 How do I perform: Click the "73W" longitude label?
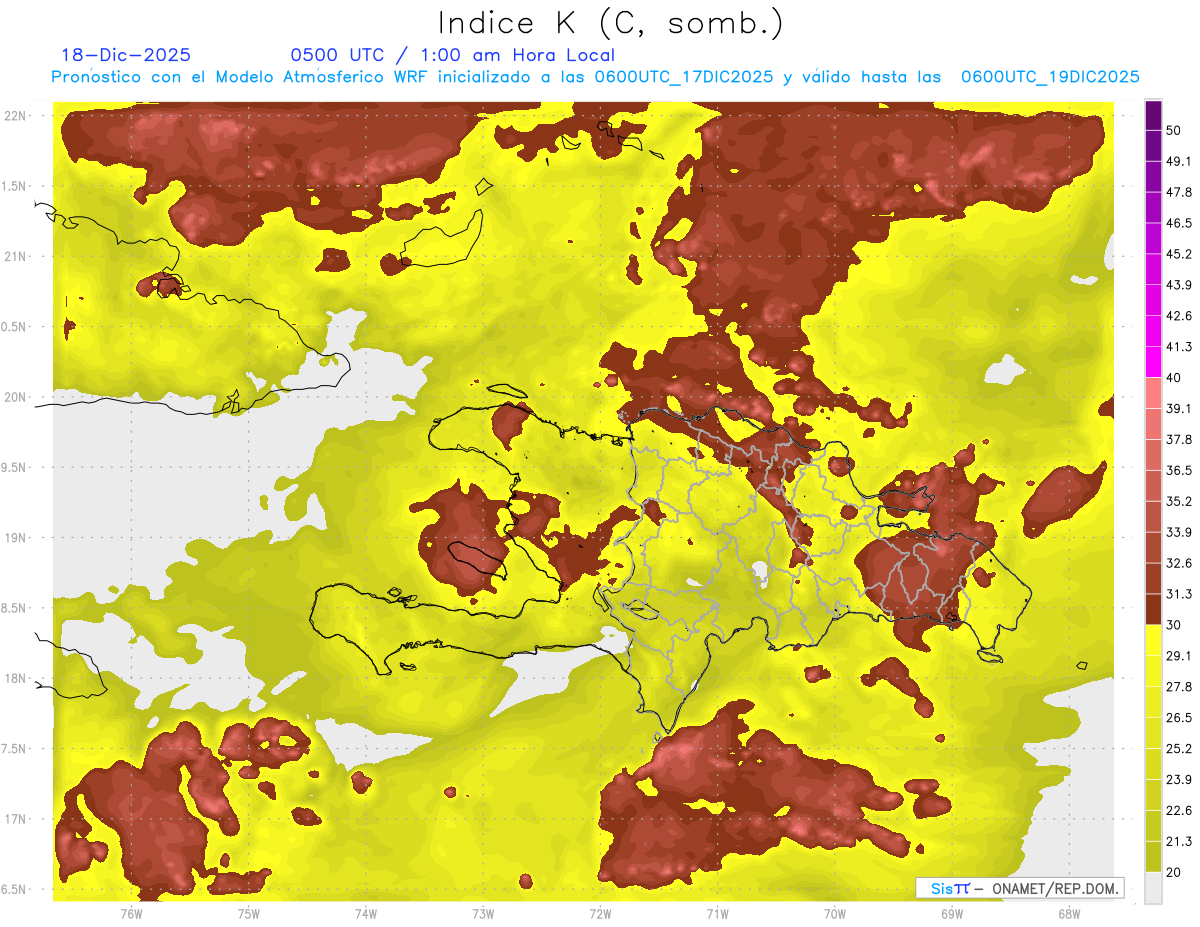click(x=483, y=913)
